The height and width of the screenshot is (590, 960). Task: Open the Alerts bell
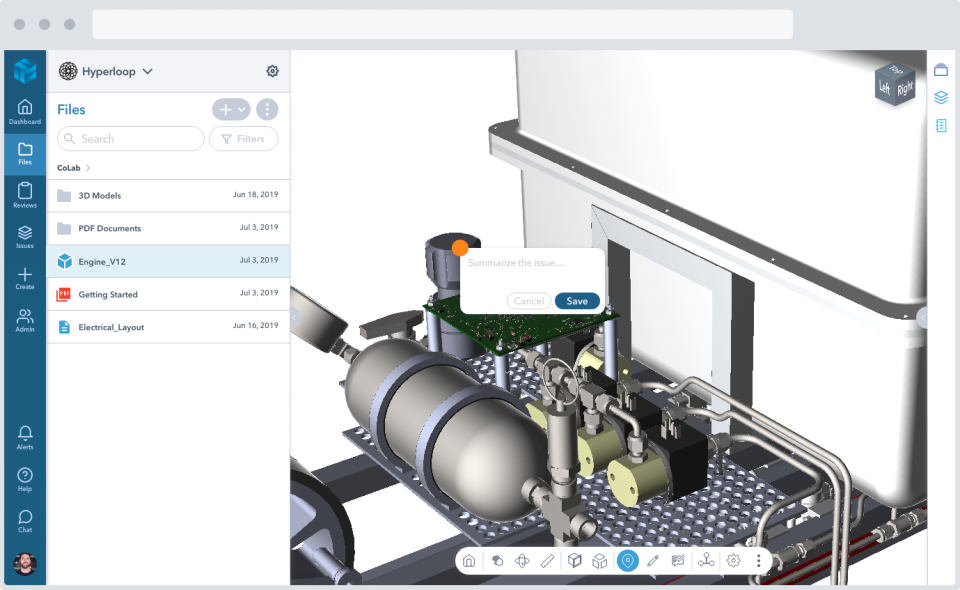pyautogui.click(x=24, y=438)
